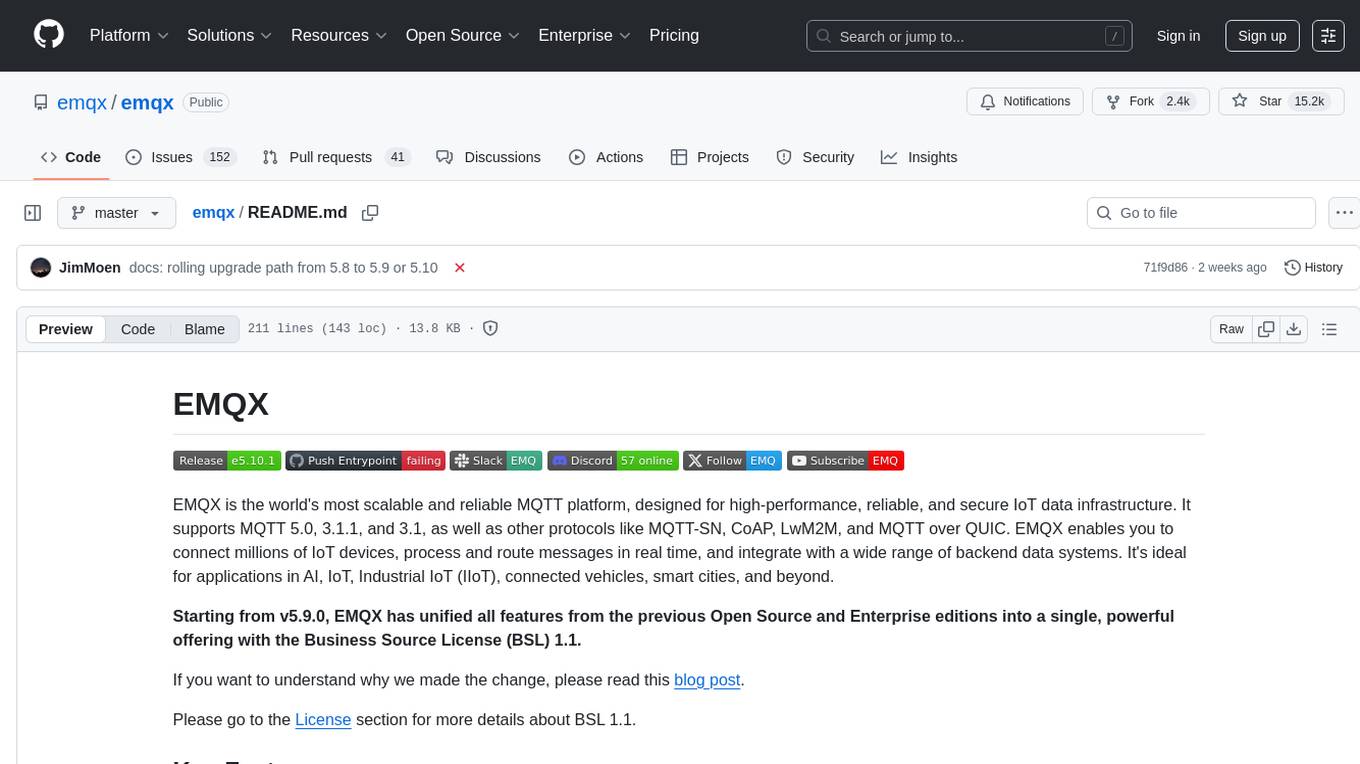
Task: Fork the repository
Action: pyautogui.click(x=1151, y=102)
